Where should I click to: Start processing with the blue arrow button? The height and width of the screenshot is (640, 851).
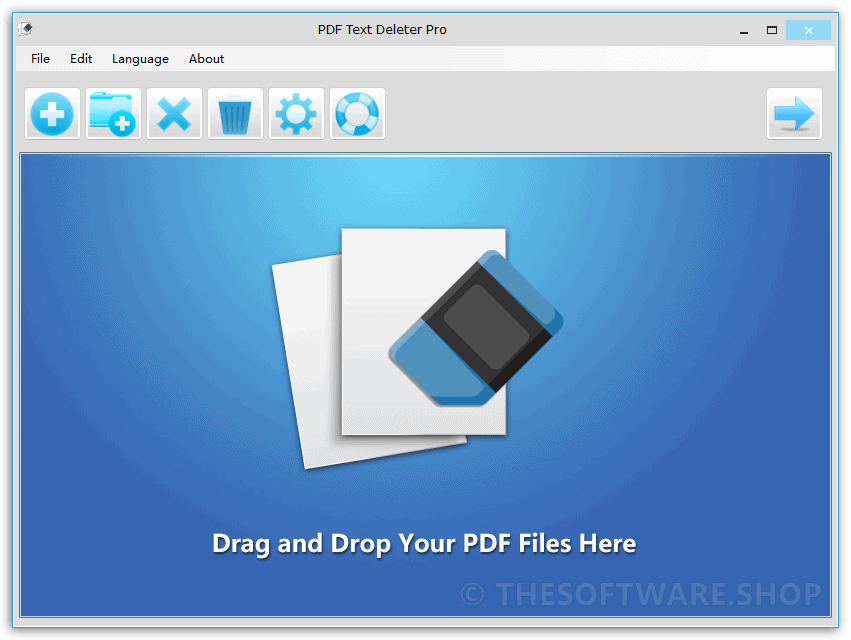(794, 114)
